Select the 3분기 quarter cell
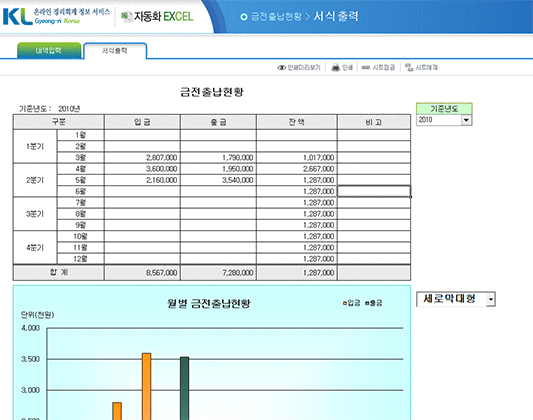This screenshot has height=420, width=533. [x=35, y=214]
